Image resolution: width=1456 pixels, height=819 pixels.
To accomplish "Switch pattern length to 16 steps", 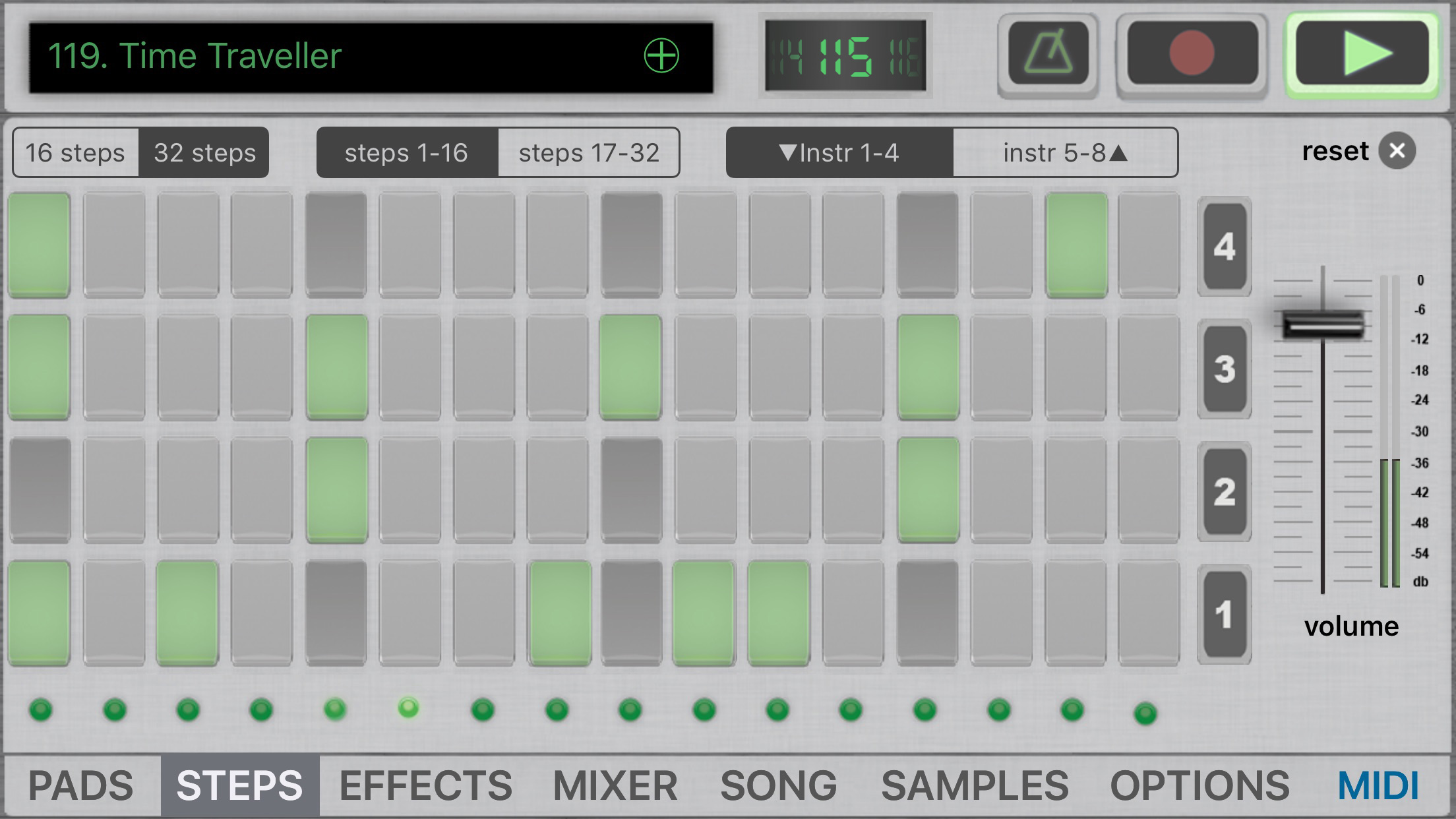I will point(75,153).
